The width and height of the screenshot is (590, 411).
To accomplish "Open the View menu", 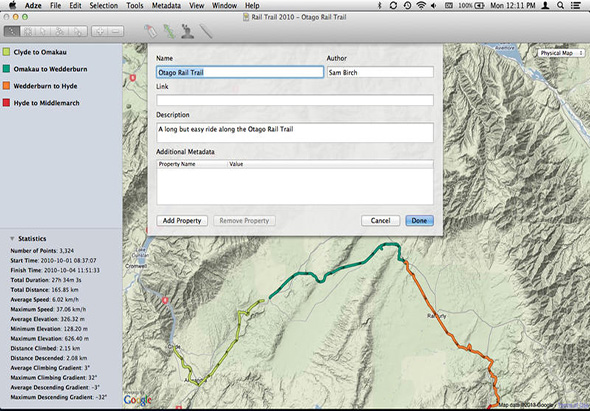I will 196,5.
